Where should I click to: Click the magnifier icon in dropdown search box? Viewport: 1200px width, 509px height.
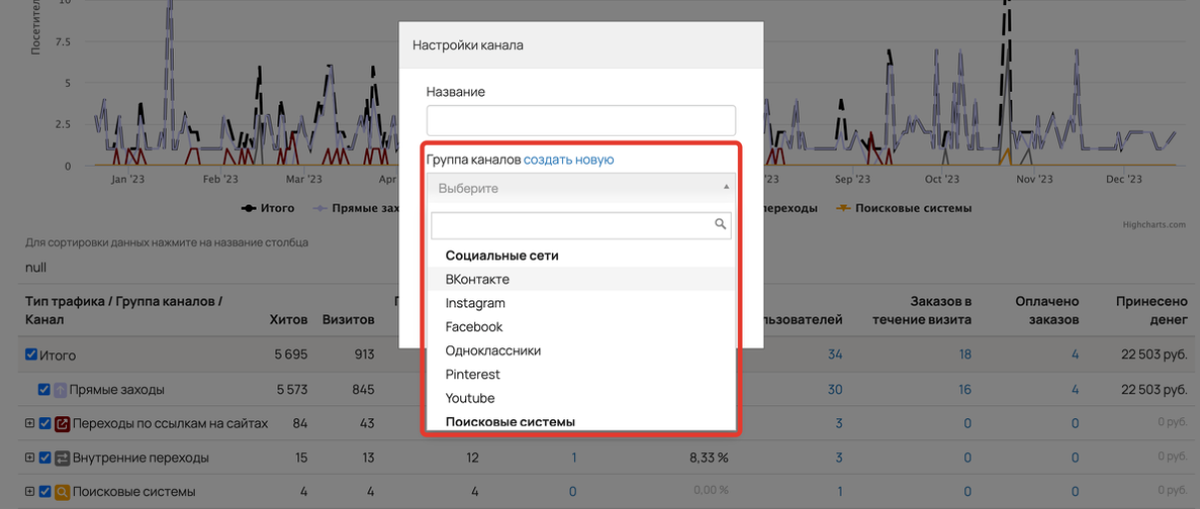click(720, 224)
